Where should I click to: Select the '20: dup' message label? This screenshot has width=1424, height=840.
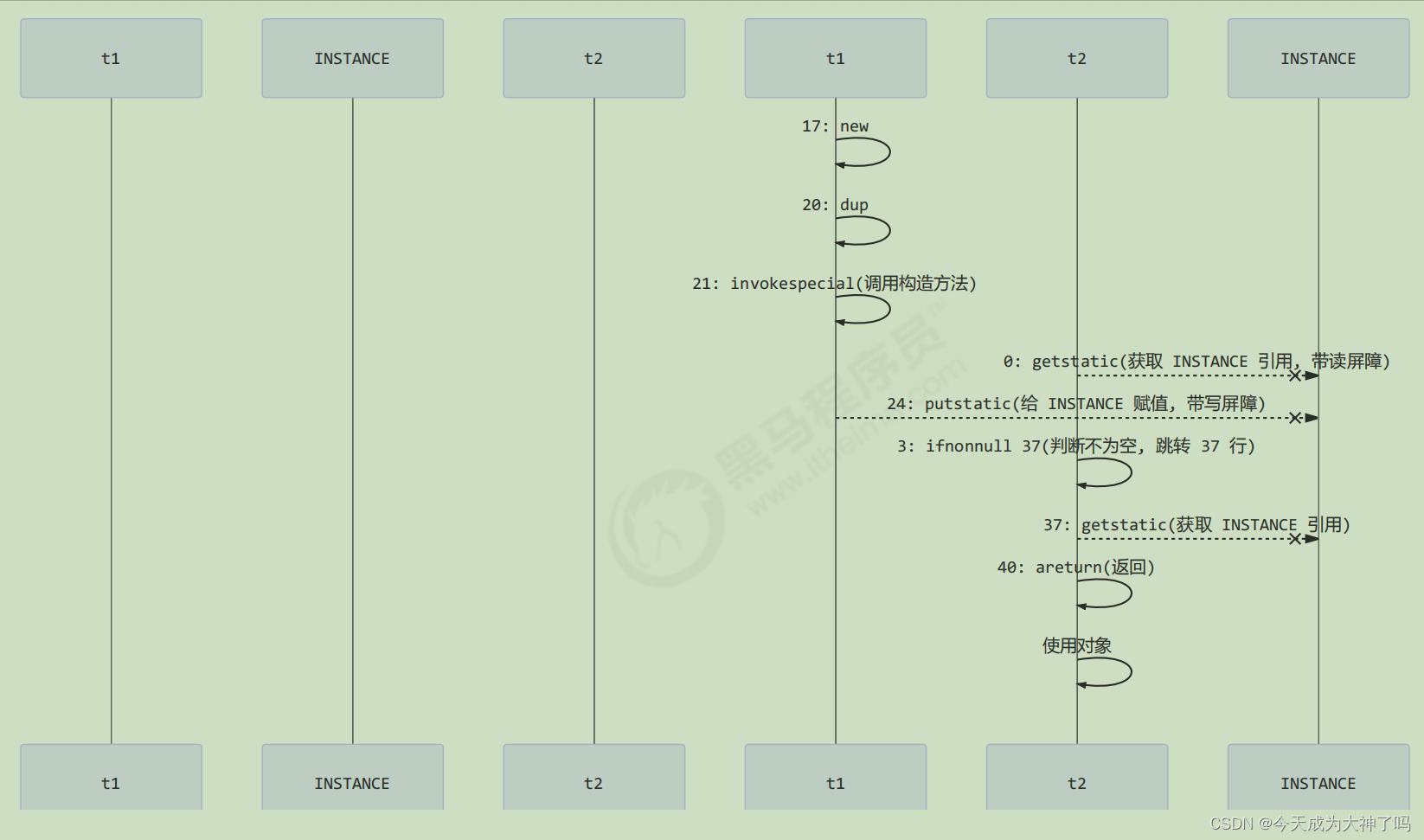click(835, 205)
